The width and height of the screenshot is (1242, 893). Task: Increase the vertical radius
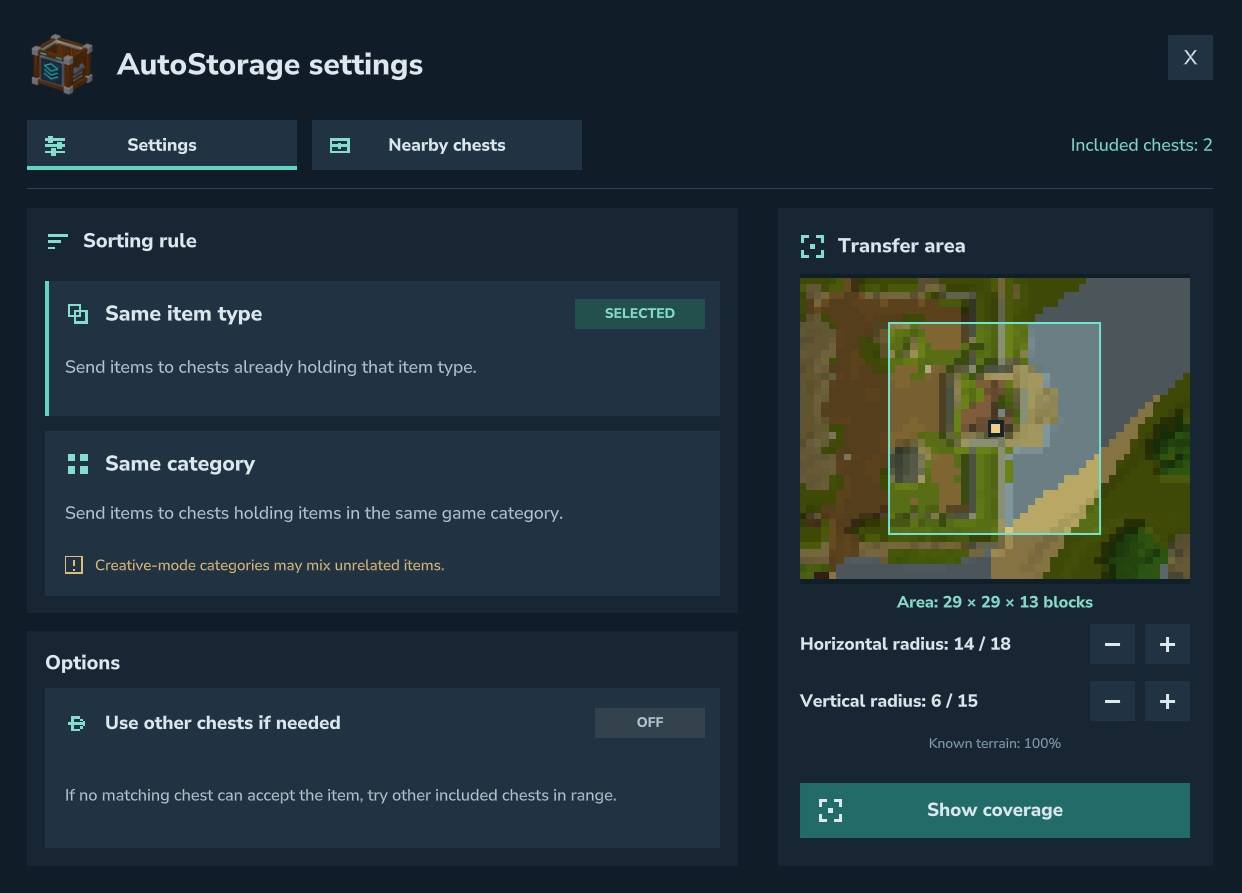coord(1167,702)
